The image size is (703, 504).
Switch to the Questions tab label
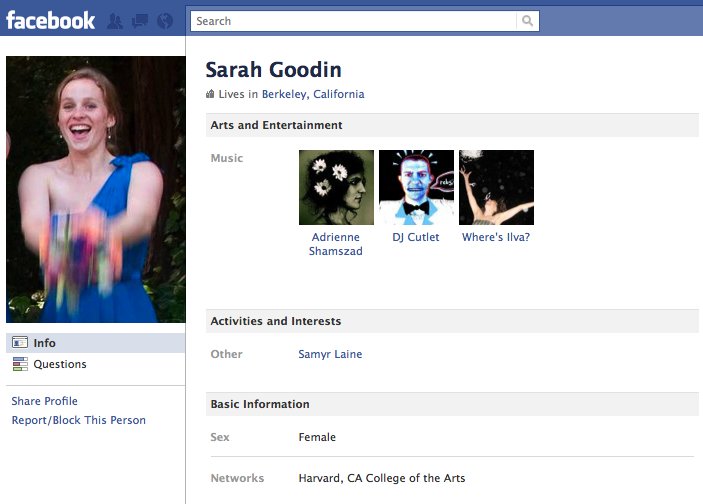click(x=60, y=364)
